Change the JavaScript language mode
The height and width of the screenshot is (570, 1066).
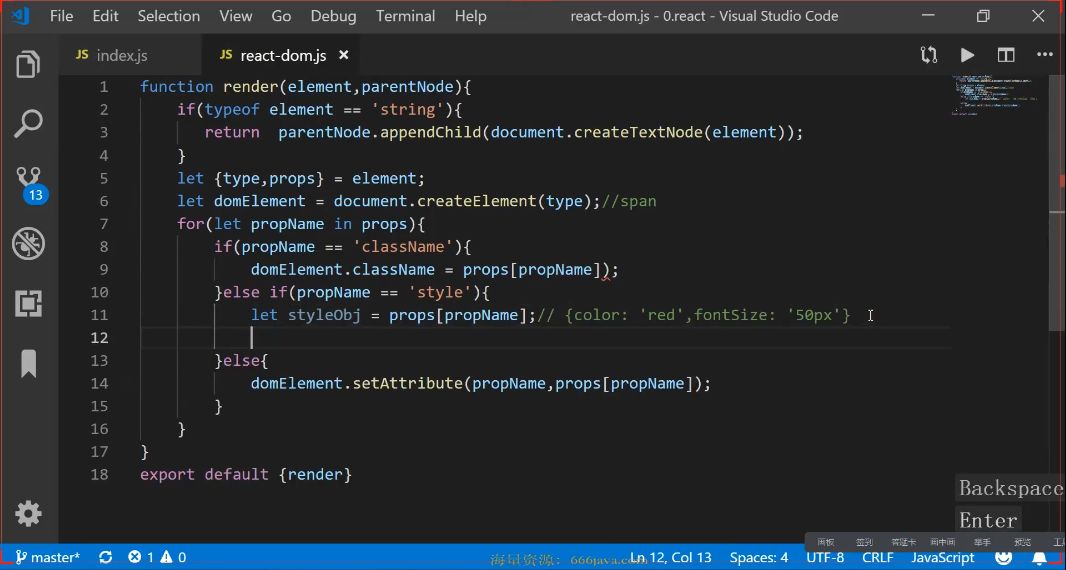[x=943, y=557]
